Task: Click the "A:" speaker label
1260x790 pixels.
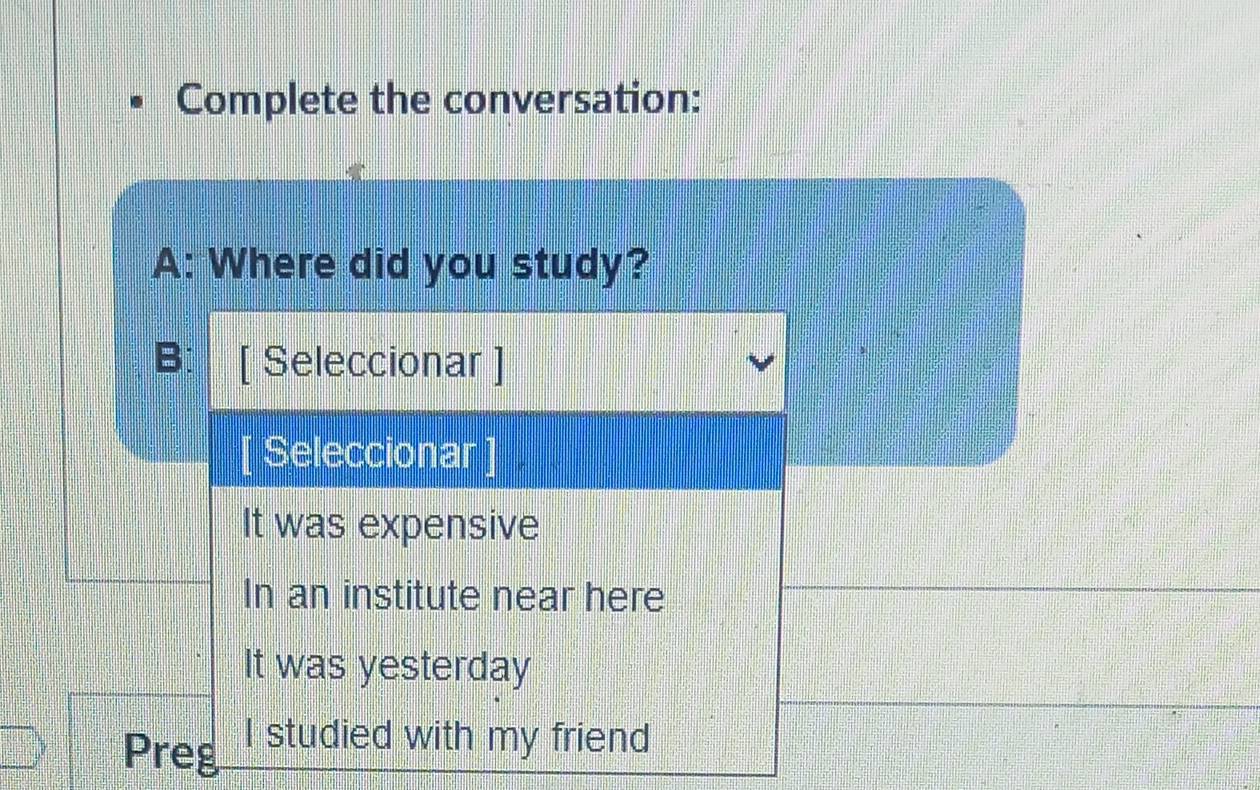Action: click(176, 266)
